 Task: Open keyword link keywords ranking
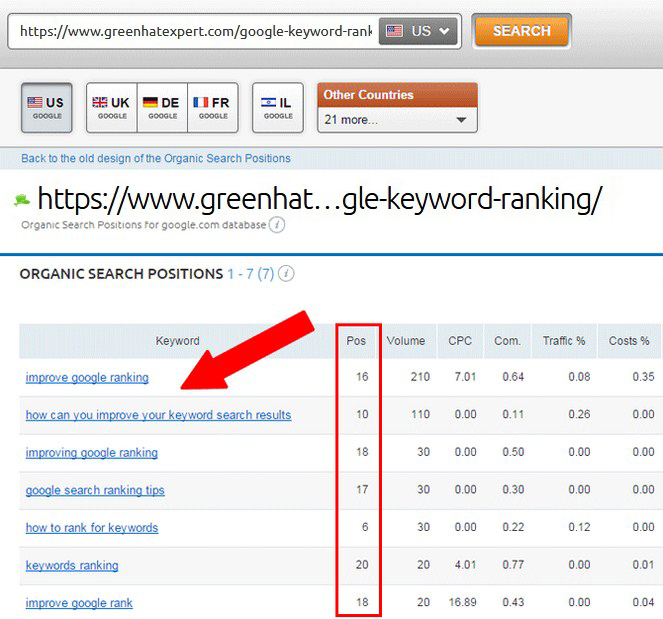pos(72,565)
